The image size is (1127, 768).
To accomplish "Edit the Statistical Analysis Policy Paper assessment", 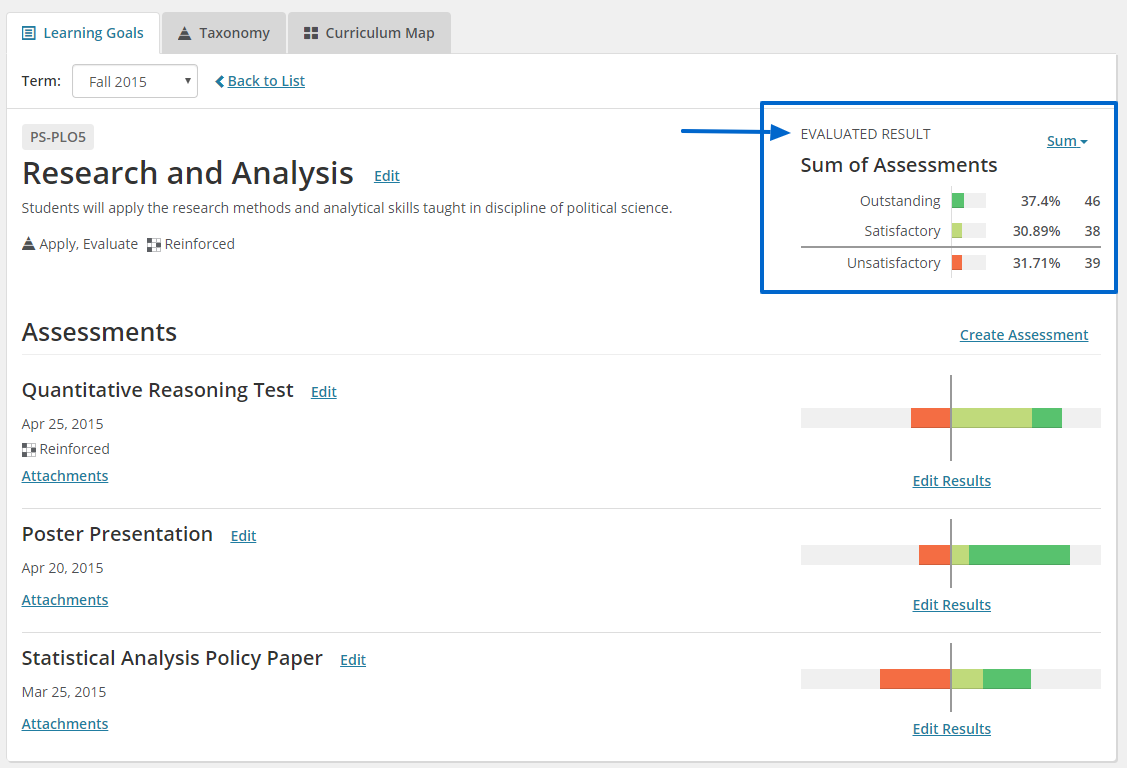I will pos(353,660).
